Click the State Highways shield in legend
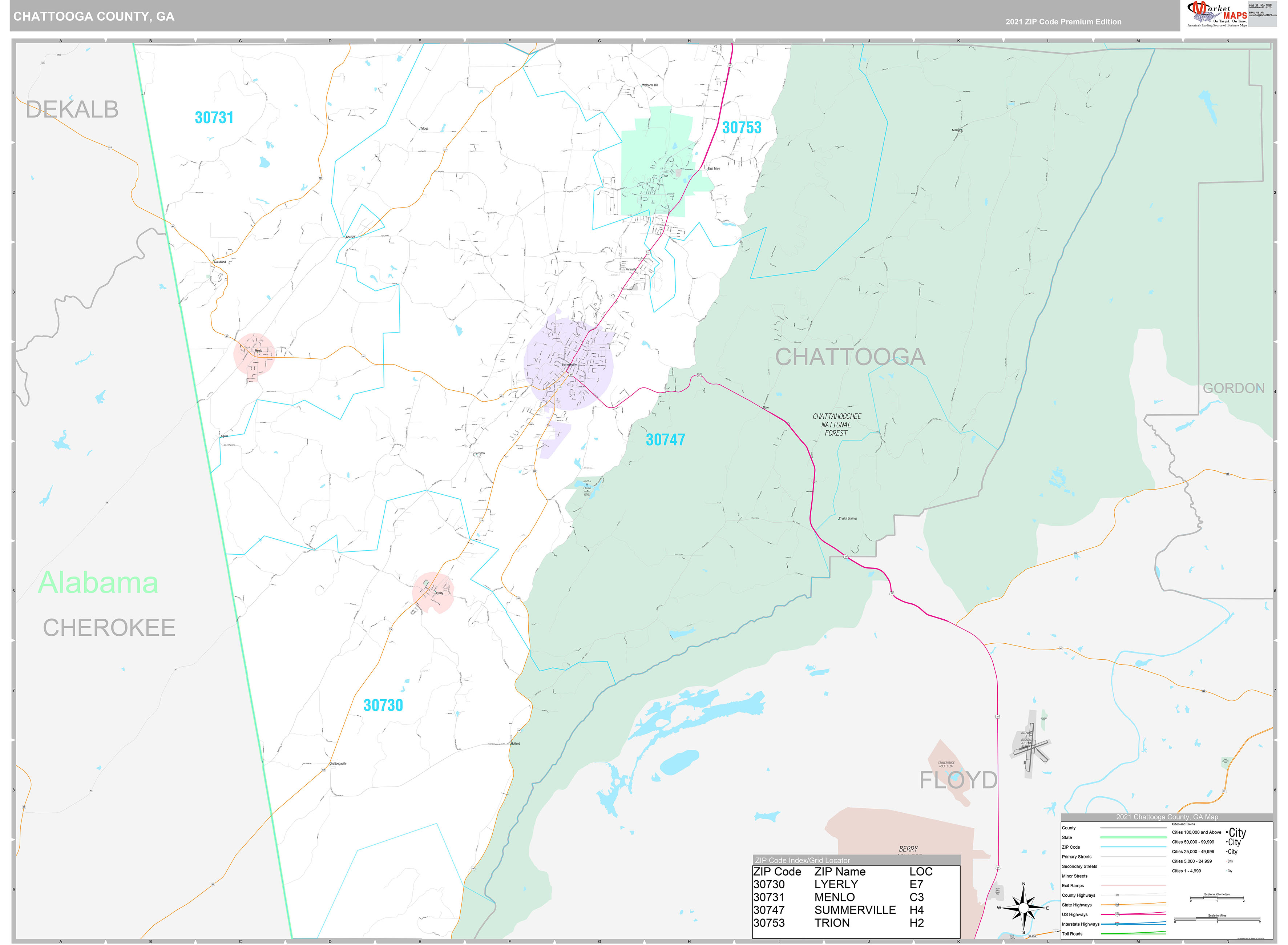The height and width of the screenshot is (945, 1288). point(1118,905)
